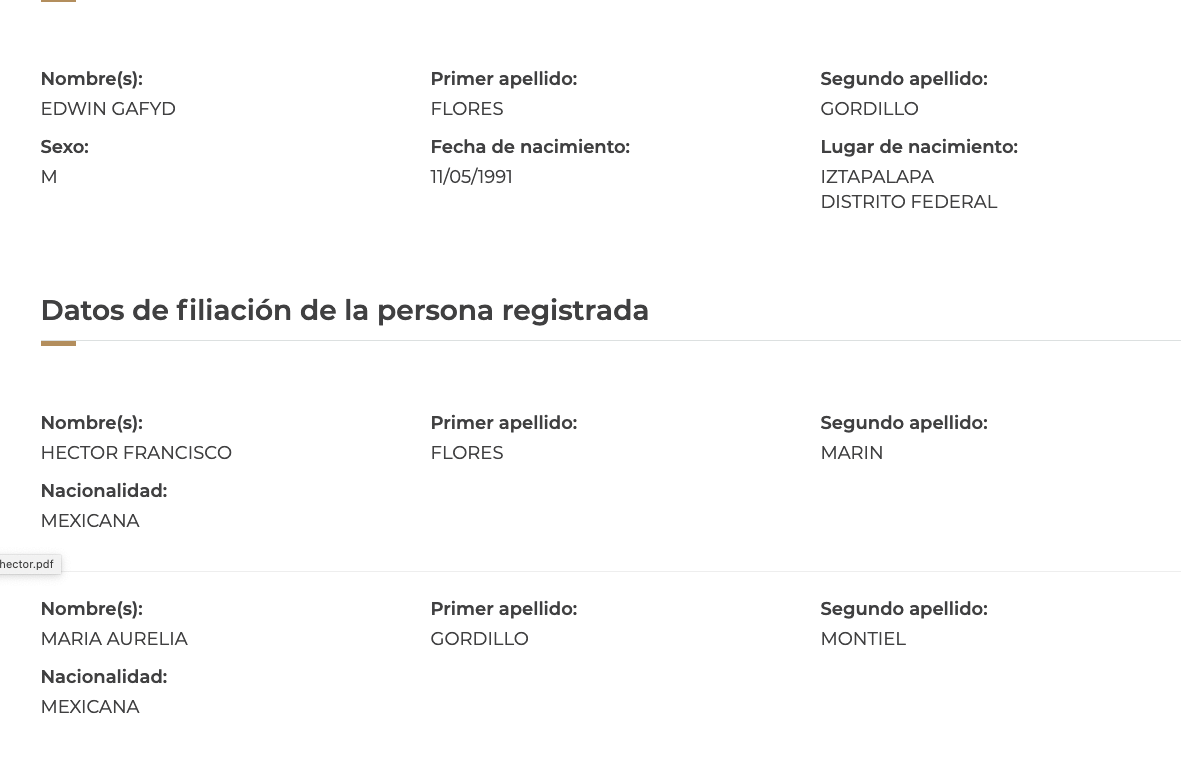Click the father's surname MARIN
Image resolution: width=1182 pixels, height=764 pixels.
pos(851,453)
